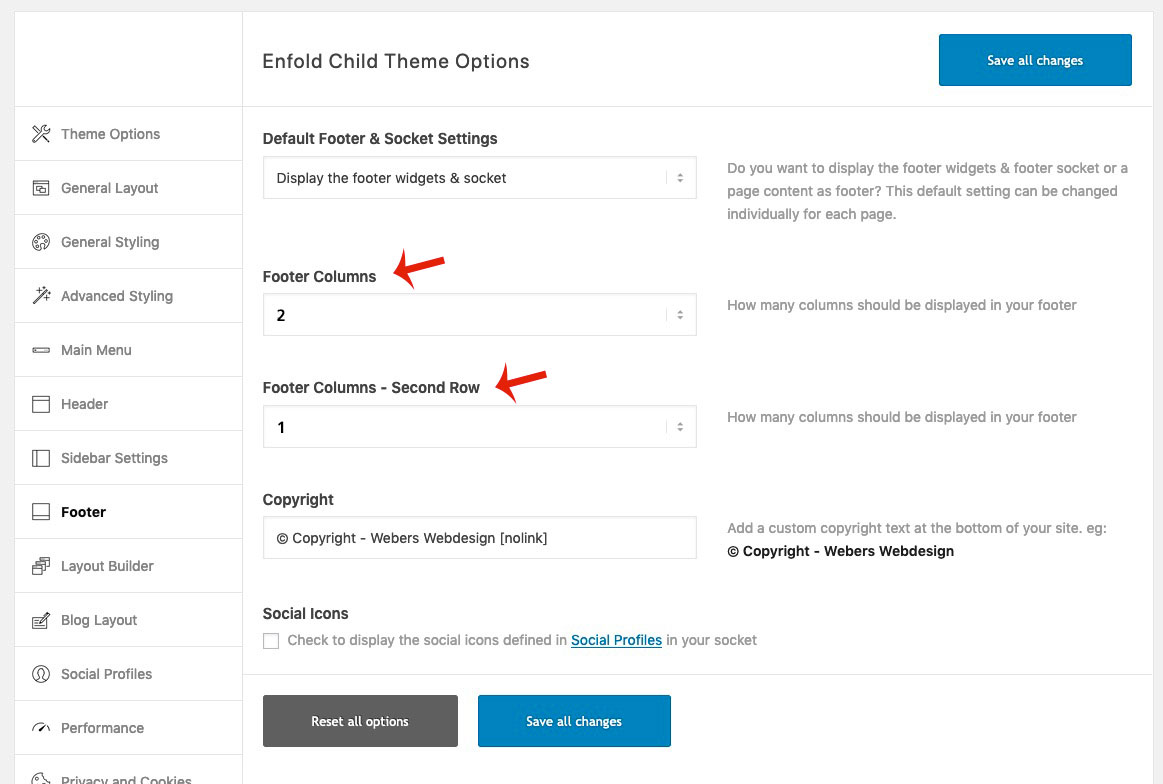Viewport: 1163px width, 784px height.
Task: Click the Advanced Styling magic wand icon
Action: coord(41,295)
